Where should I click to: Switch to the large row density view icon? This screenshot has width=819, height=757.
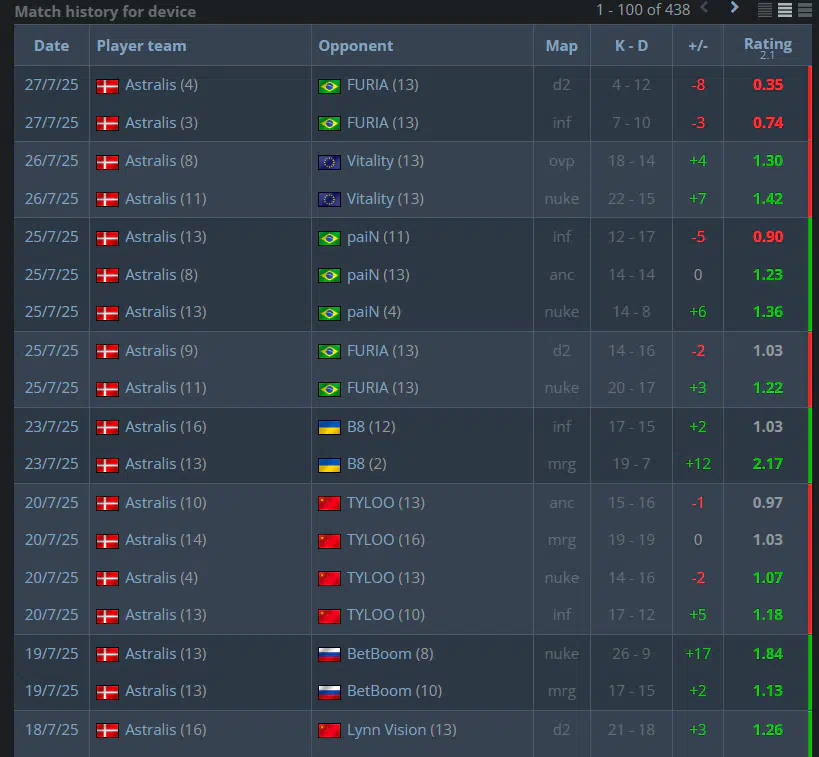(x=805, y=9)
